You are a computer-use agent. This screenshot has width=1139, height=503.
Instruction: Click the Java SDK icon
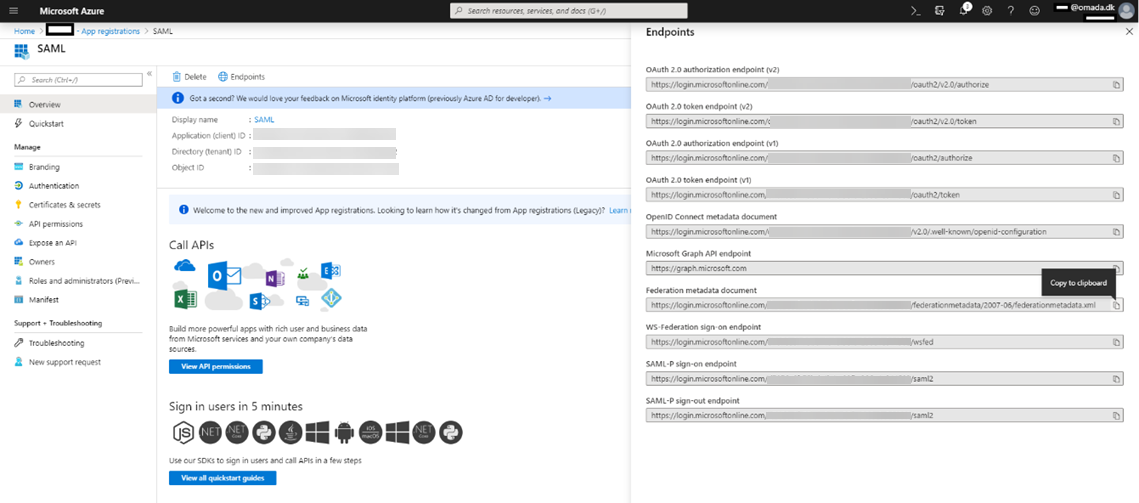pyautogui.click(x=290, y=432)
